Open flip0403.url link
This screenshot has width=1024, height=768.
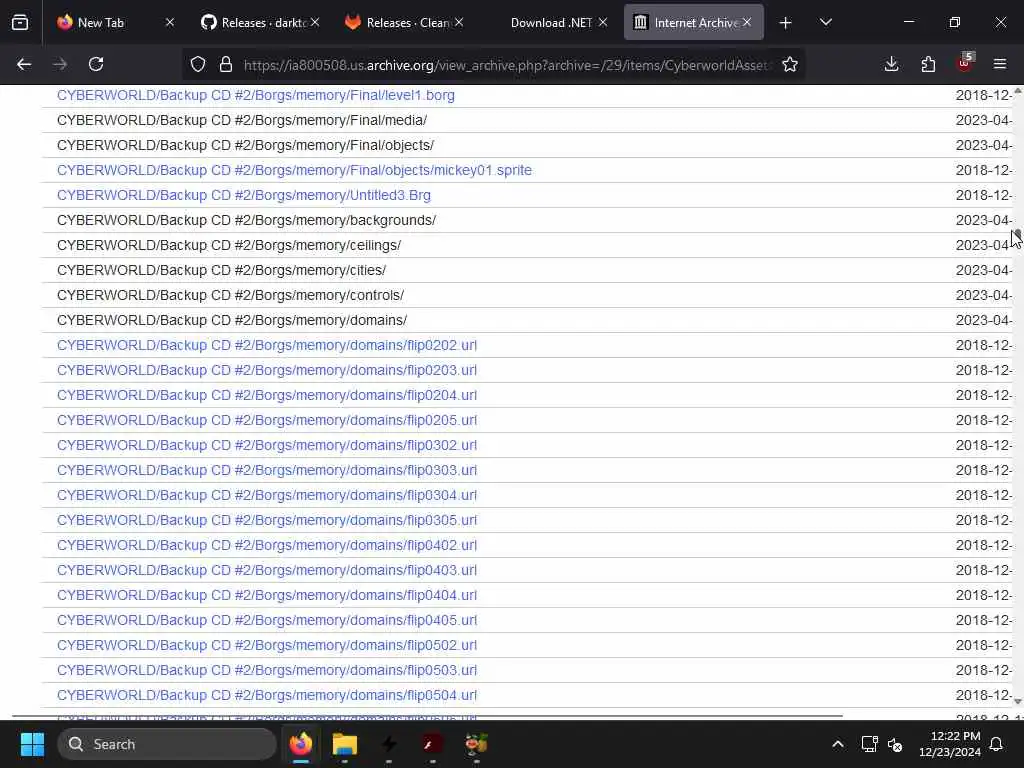point(266,570)
